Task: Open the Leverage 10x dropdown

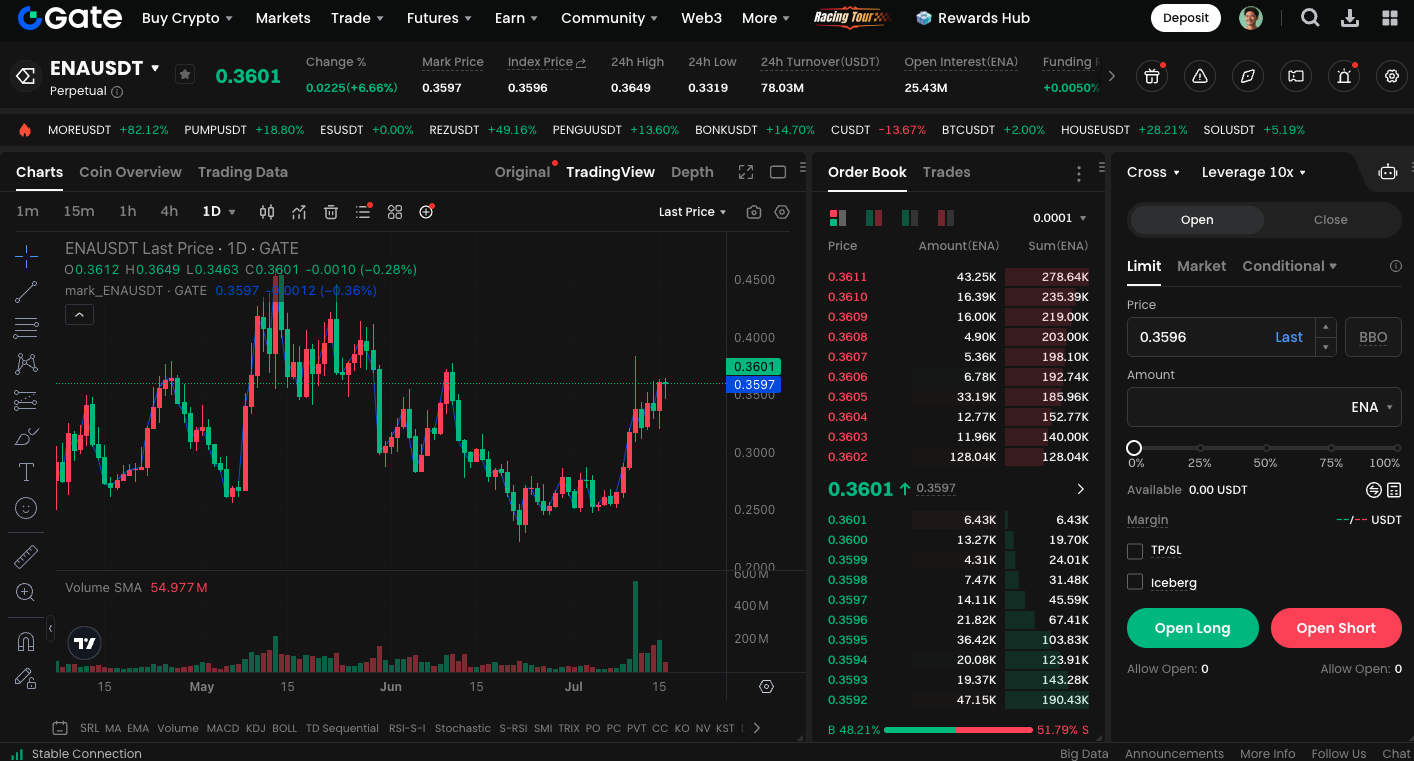Action: [1254, 172]
